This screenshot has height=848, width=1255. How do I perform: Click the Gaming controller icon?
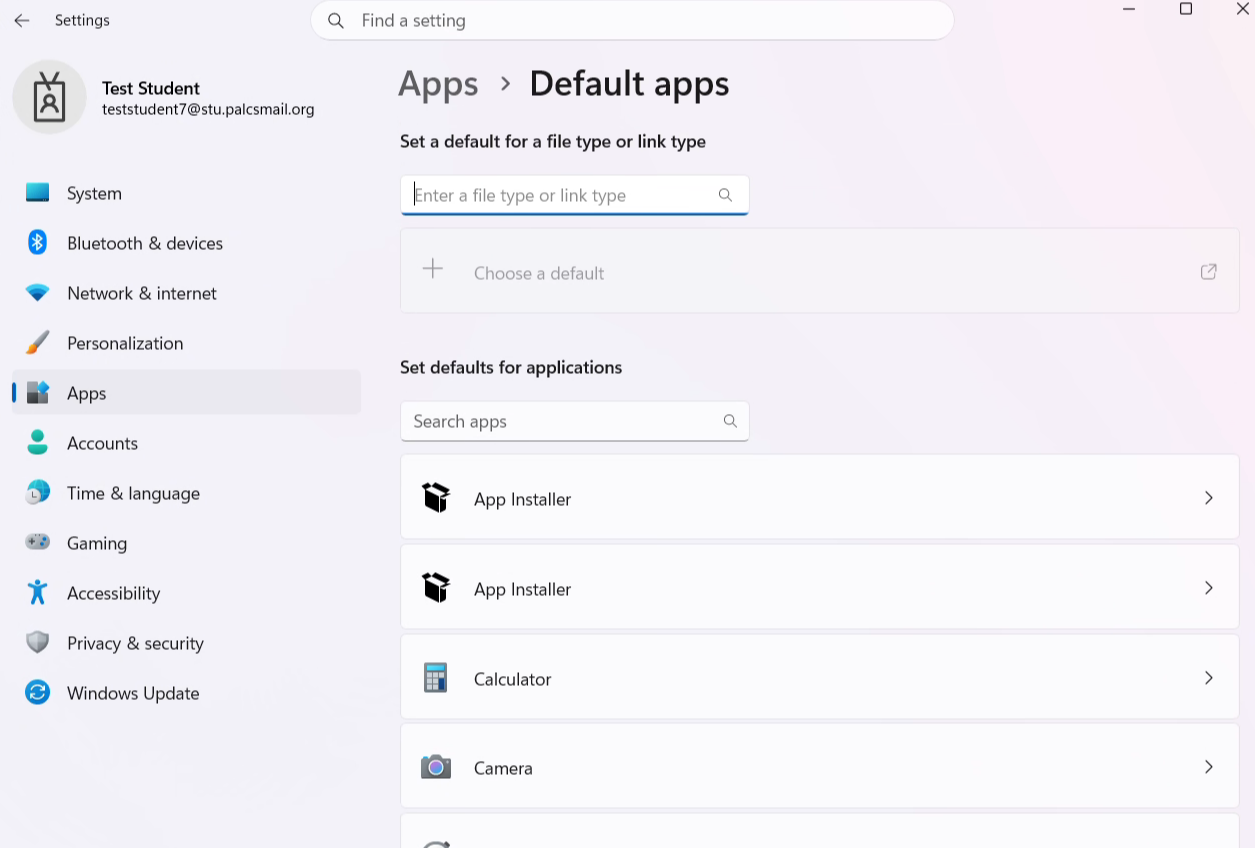pos(38,543)
